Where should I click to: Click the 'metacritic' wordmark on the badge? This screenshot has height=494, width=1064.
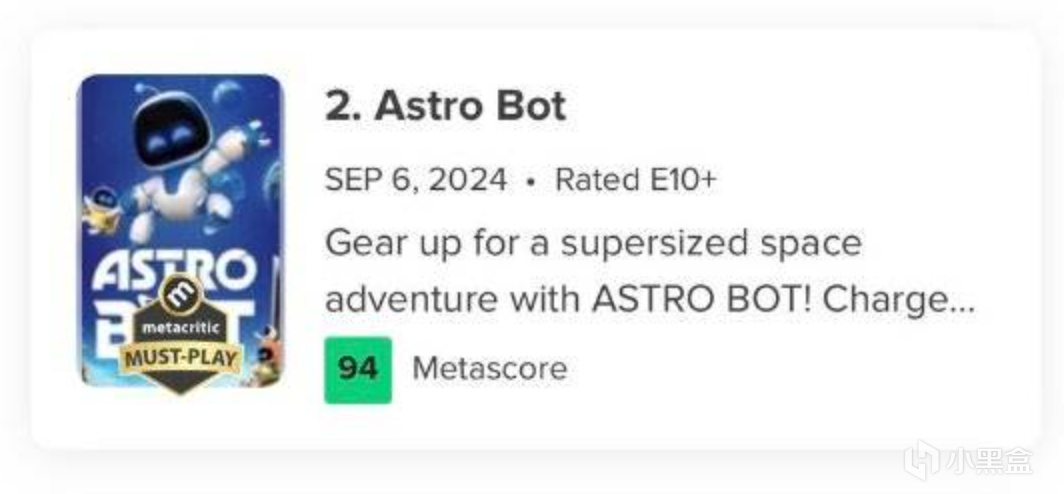pyautogui.click(x=181, y=326)
